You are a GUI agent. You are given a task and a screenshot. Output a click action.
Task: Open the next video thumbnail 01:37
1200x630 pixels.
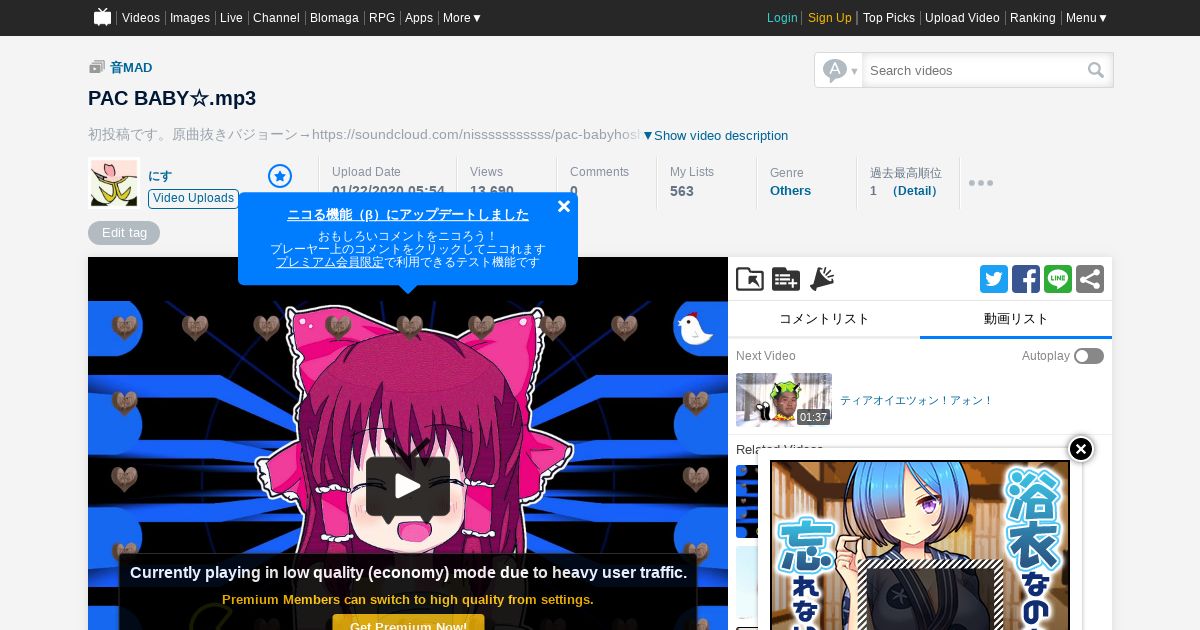784,400
